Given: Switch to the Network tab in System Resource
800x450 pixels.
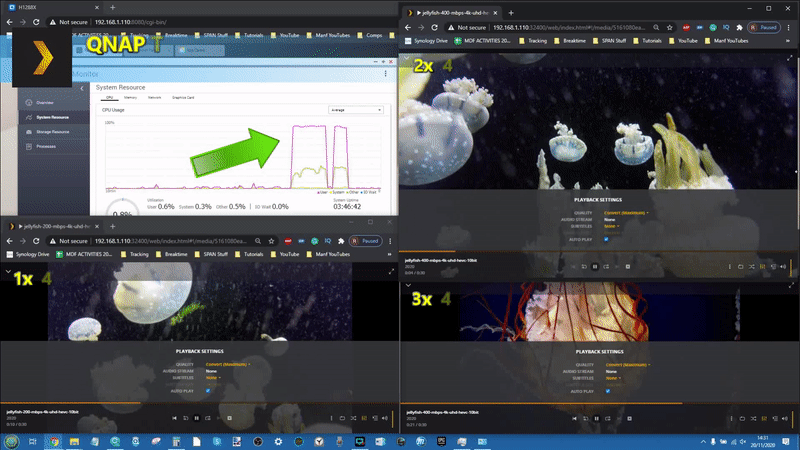Looking at the screenshot, I should tap(154, 97).
